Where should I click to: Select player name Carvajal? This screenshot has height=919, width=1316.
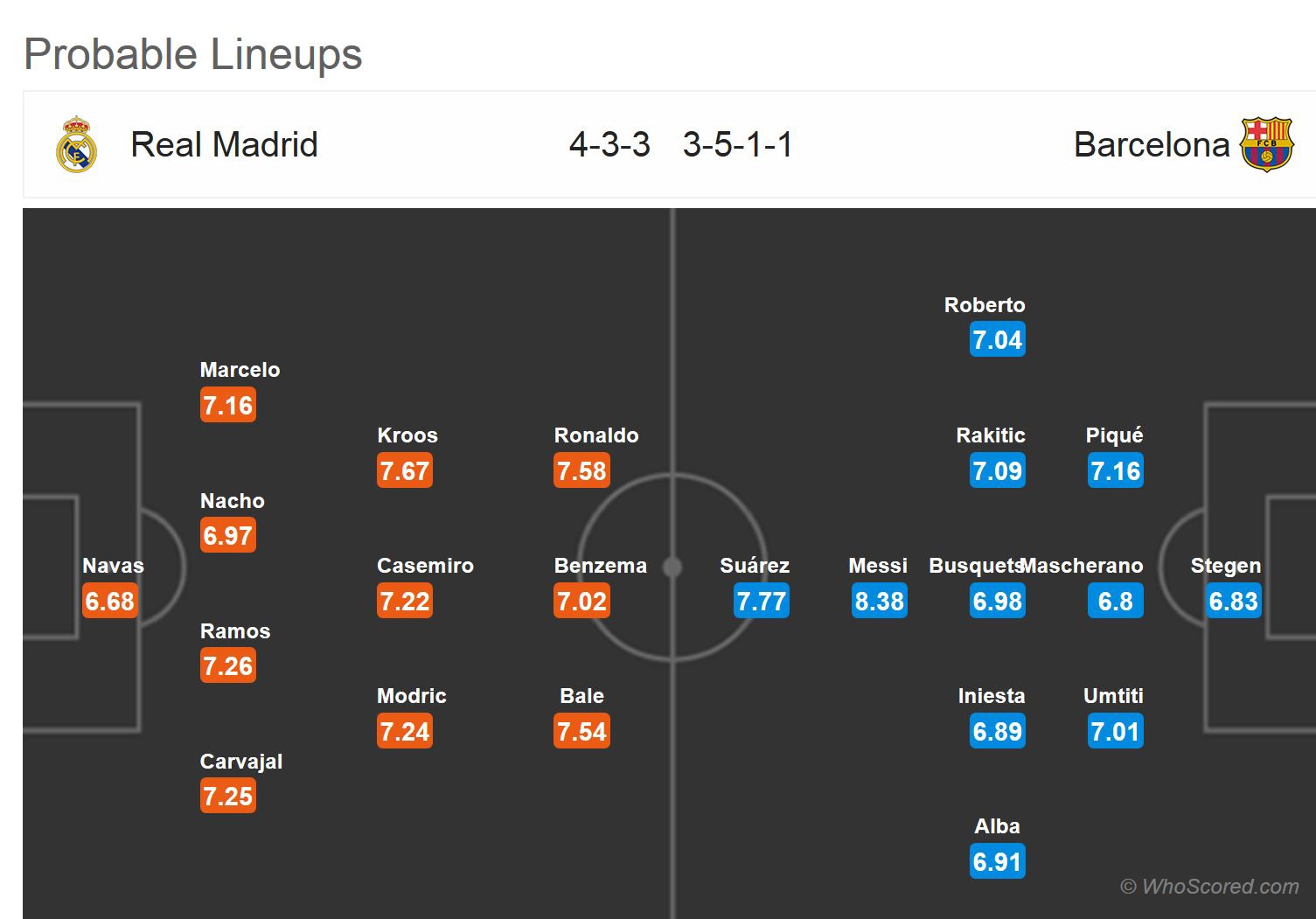pyautogui.click(x=240, y=762)
